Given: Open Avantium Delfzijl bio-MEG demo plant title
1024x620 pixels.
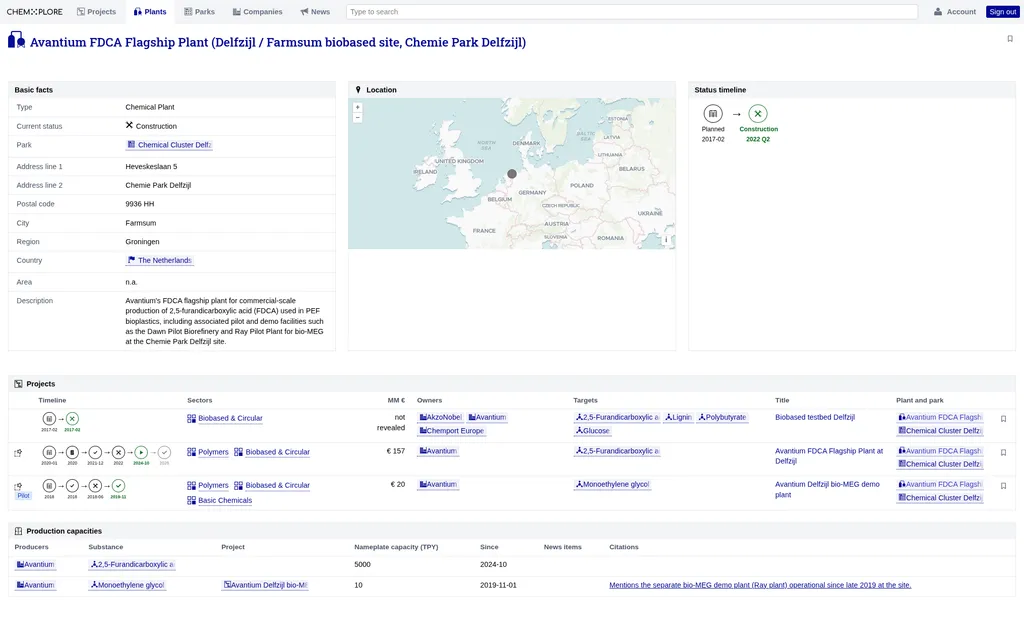Looking at the screenshot, I should 827,489.
